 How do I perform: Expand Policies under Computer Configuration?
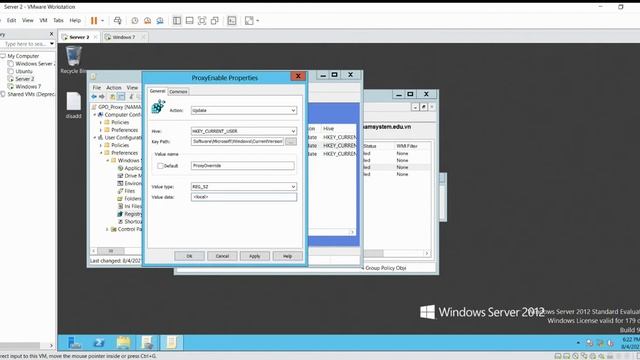(x=101, y=122)
